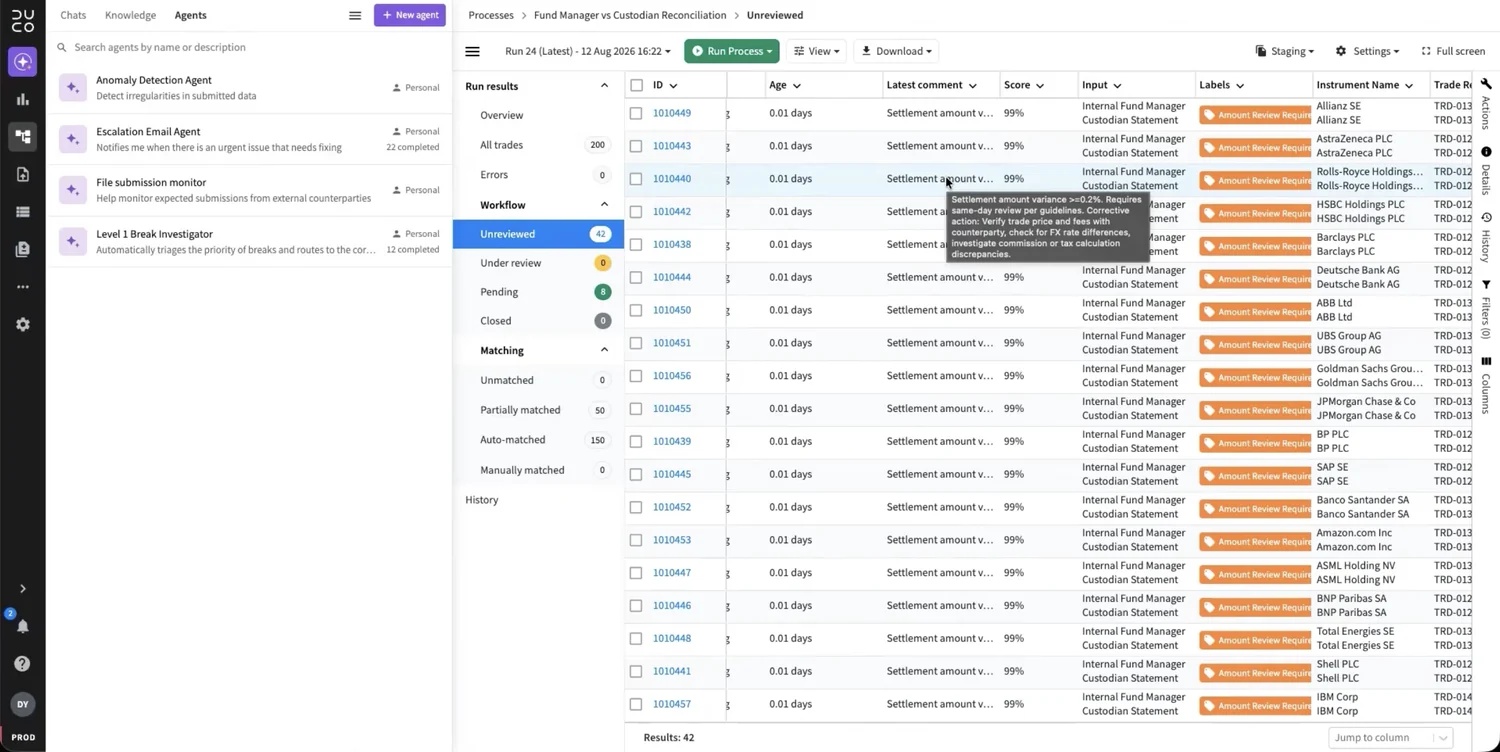Open trade ID 1010456 link

click(672, 376)
